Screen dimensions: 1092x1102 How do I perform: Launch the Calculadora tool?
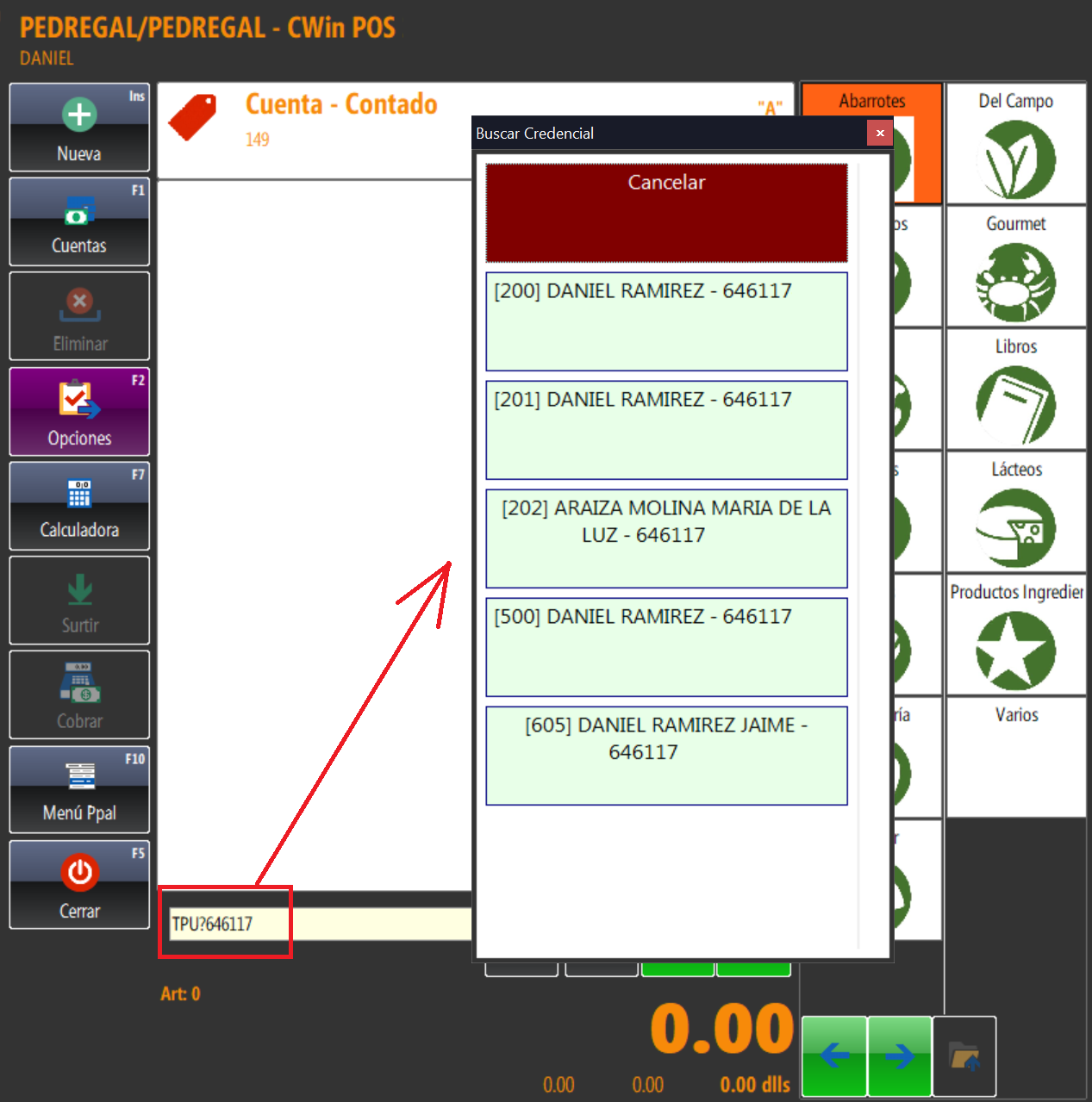(x=79, y=495)
